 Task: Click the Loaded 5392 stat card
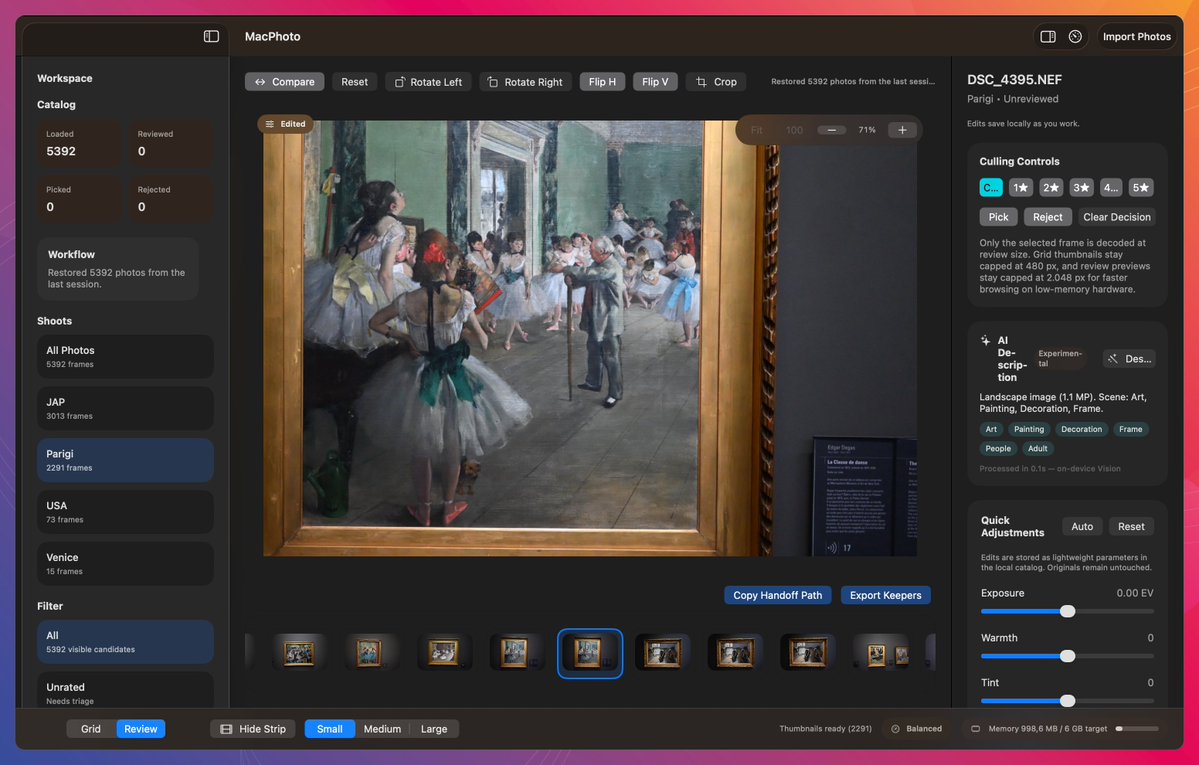80,144
